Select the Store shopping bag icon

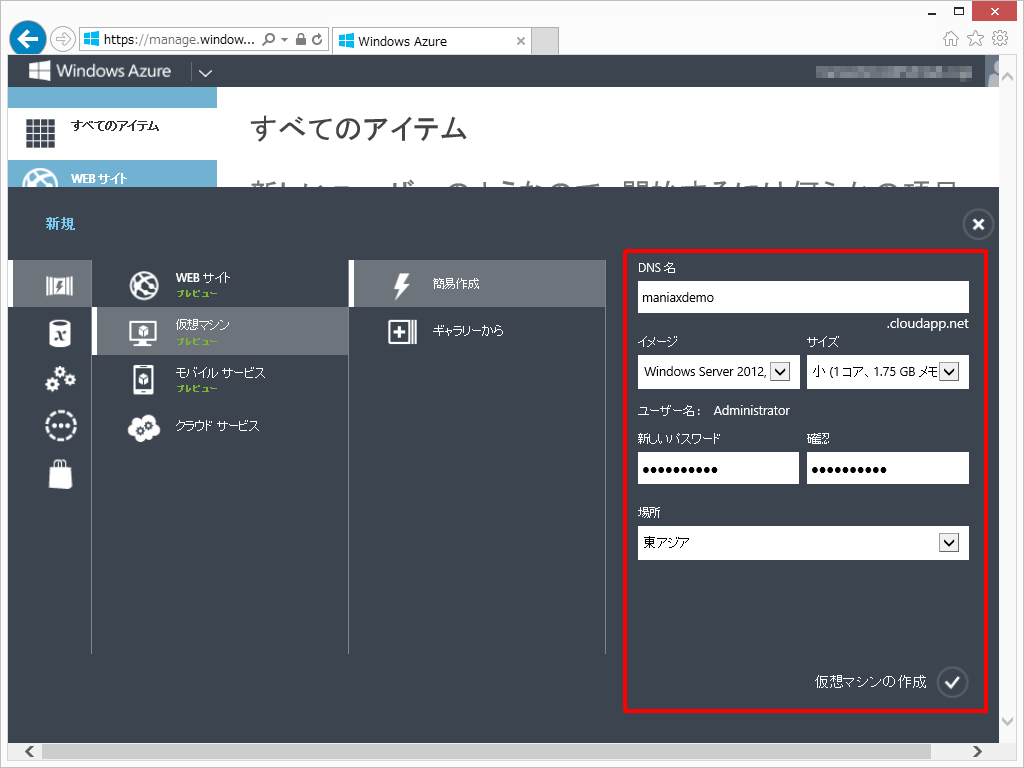click(x=60, y=473)
